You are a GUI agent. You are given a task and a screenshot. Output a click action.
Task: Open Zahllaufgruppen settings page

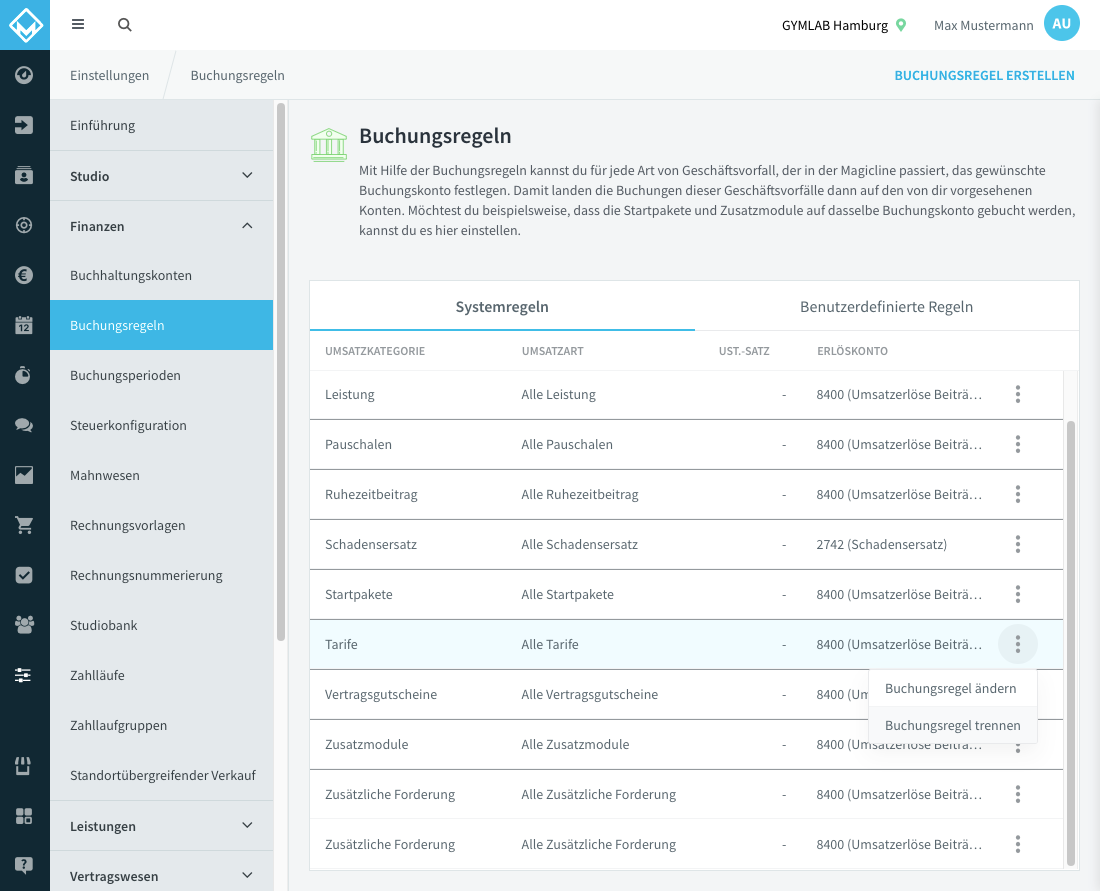pyautogui.click(x=161, y=725)
